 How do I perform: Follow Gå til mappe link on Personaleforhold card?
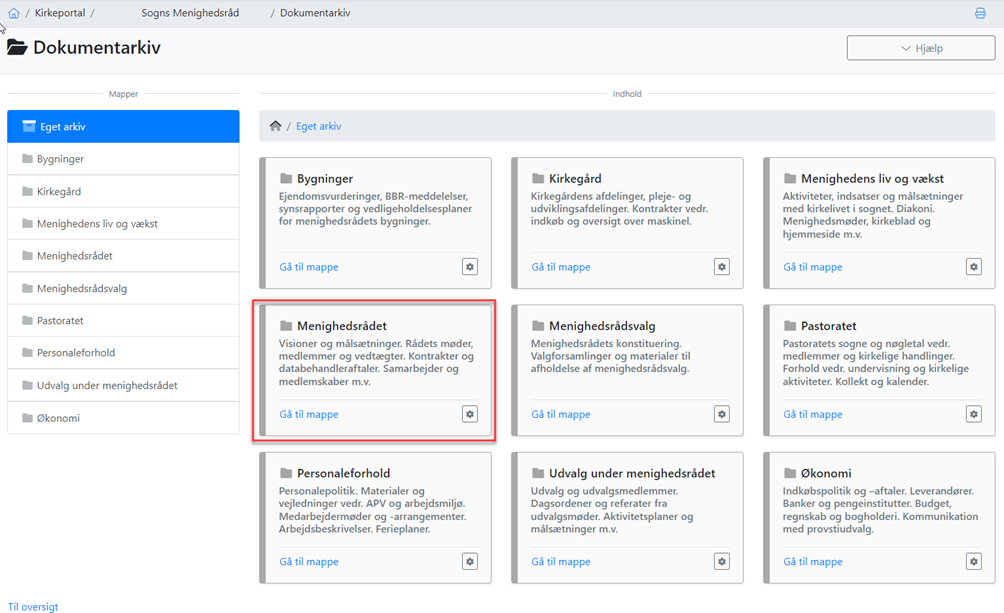pyautogui.click(x=309, y=561)
